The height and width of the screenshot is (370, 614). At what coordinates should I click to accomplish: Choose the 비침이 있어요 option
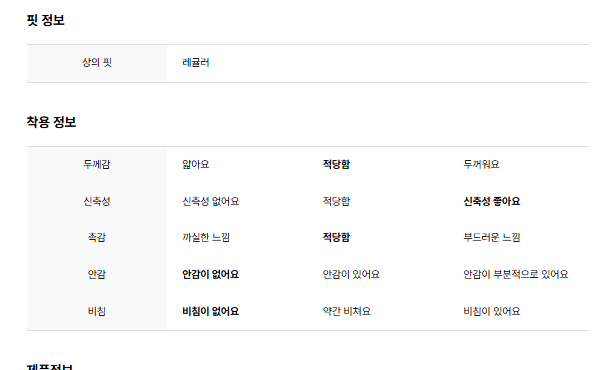[x=492, y=311]
